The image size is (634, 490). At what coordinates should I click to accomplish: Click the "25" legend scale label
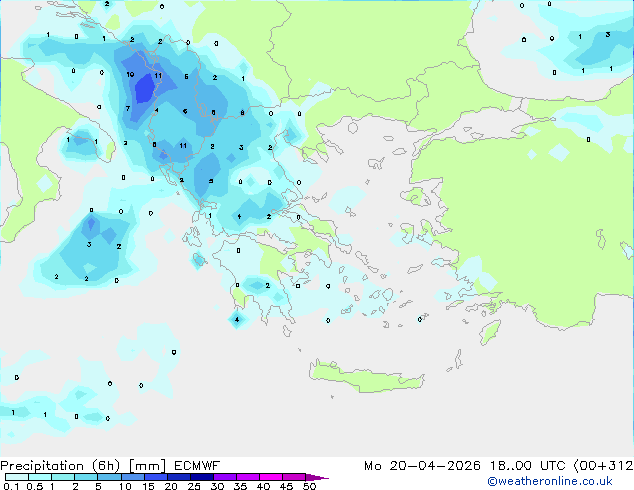click(194, 486)
